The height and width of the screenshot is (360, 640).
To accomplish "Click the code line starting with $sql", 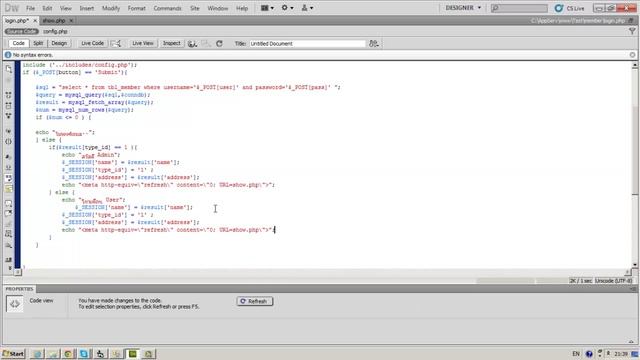I will (188, 87).
